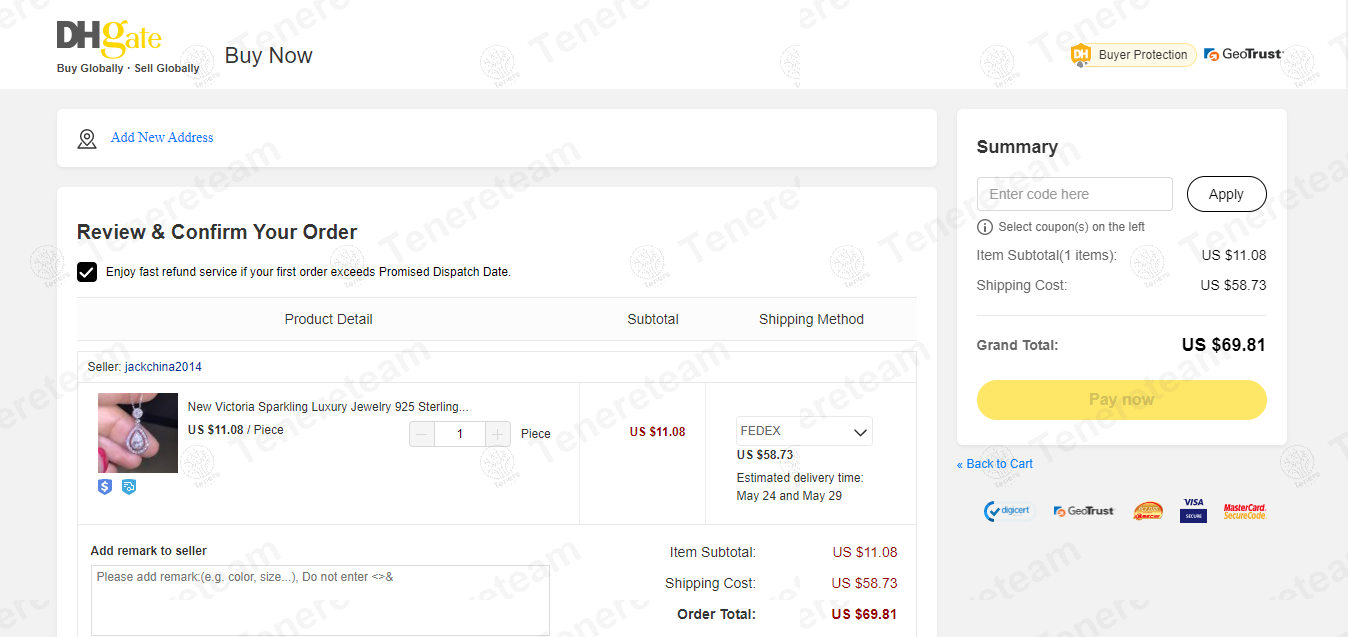Go Back to Cart

click(x=995, y=464)
